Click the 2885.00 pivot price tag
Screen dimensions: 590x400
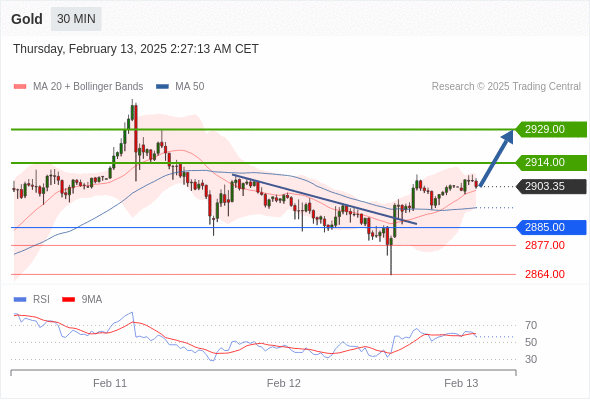point(550,227)
